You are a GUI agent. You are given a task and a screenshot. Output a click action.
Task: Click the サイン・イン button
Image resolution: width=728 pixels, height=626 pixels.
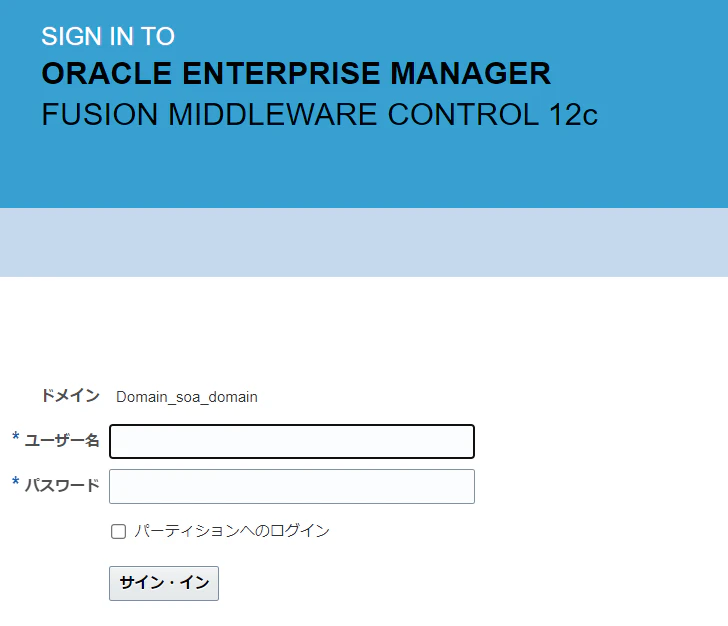[164, 583]
